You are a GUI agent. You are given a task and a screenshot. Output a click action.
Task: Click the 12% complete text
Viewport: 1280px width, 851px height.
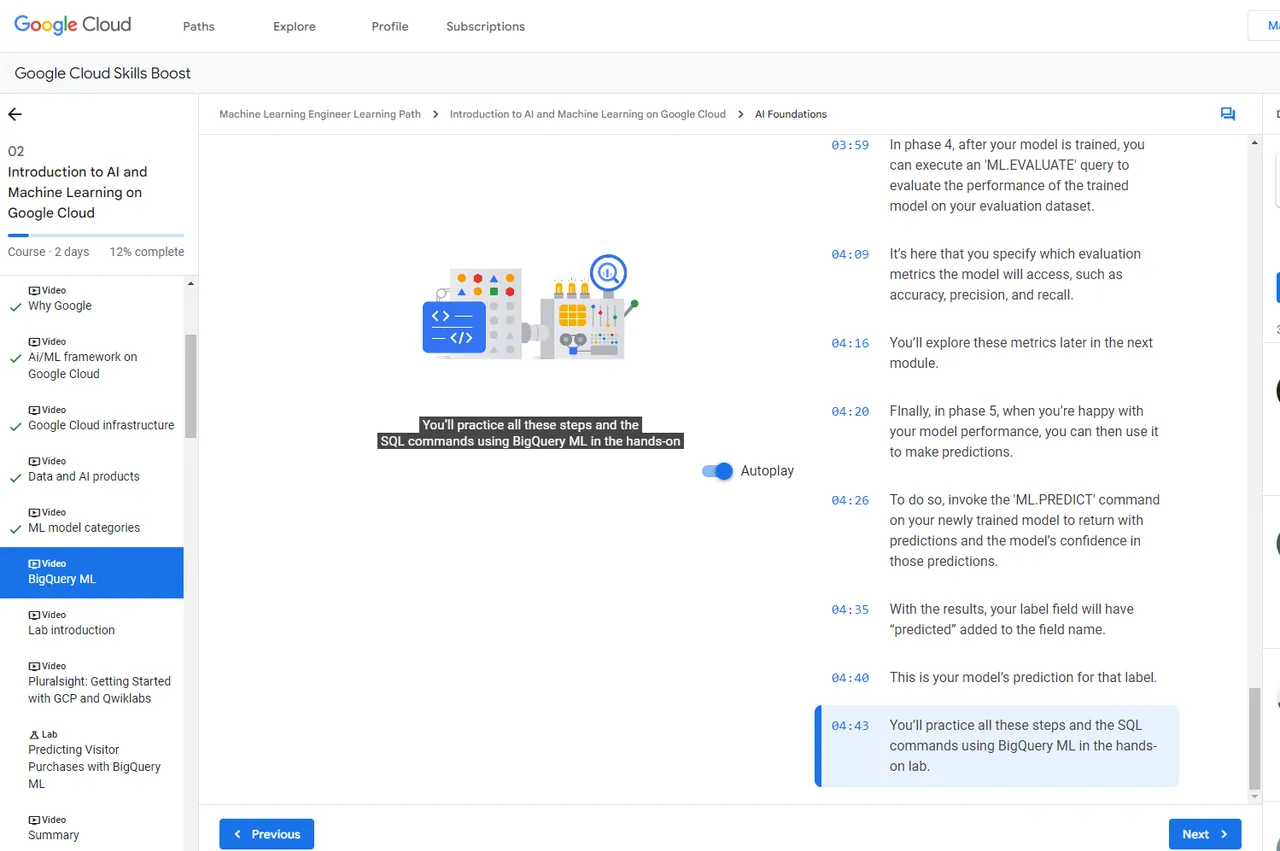[x=147, y=252]
